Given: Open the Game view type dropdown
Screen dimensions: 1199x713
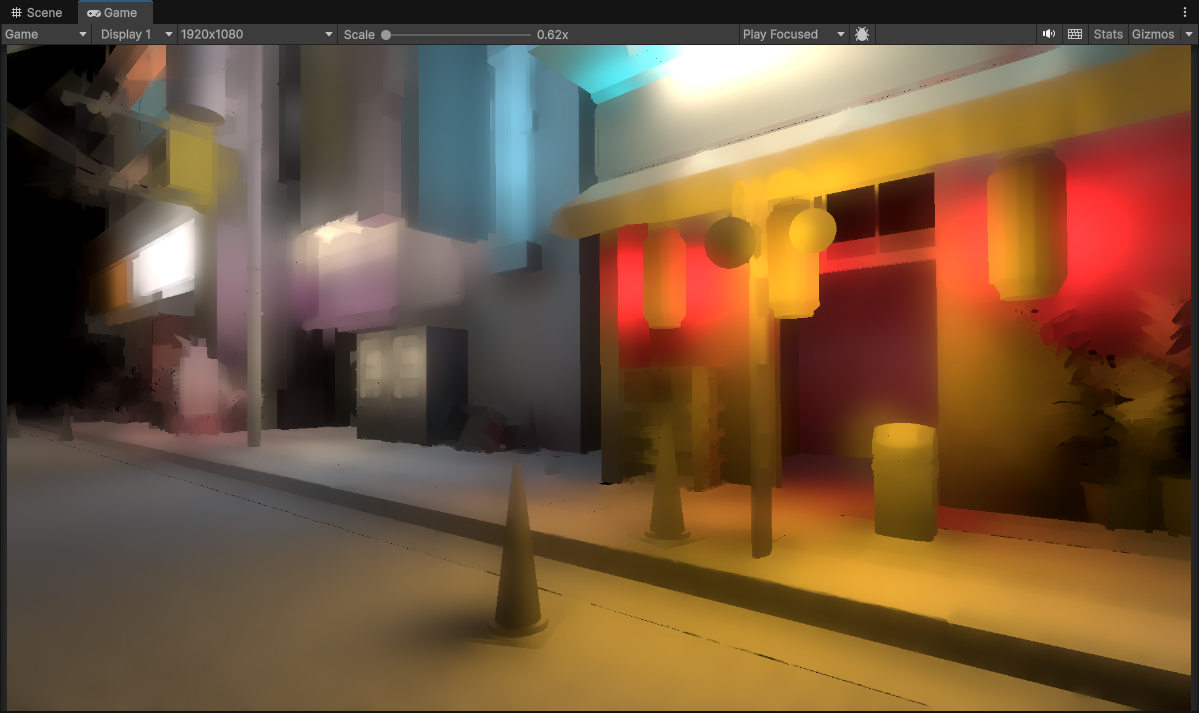Looking at the screenshot, I should pyautogui.click(x=46, y=34).
